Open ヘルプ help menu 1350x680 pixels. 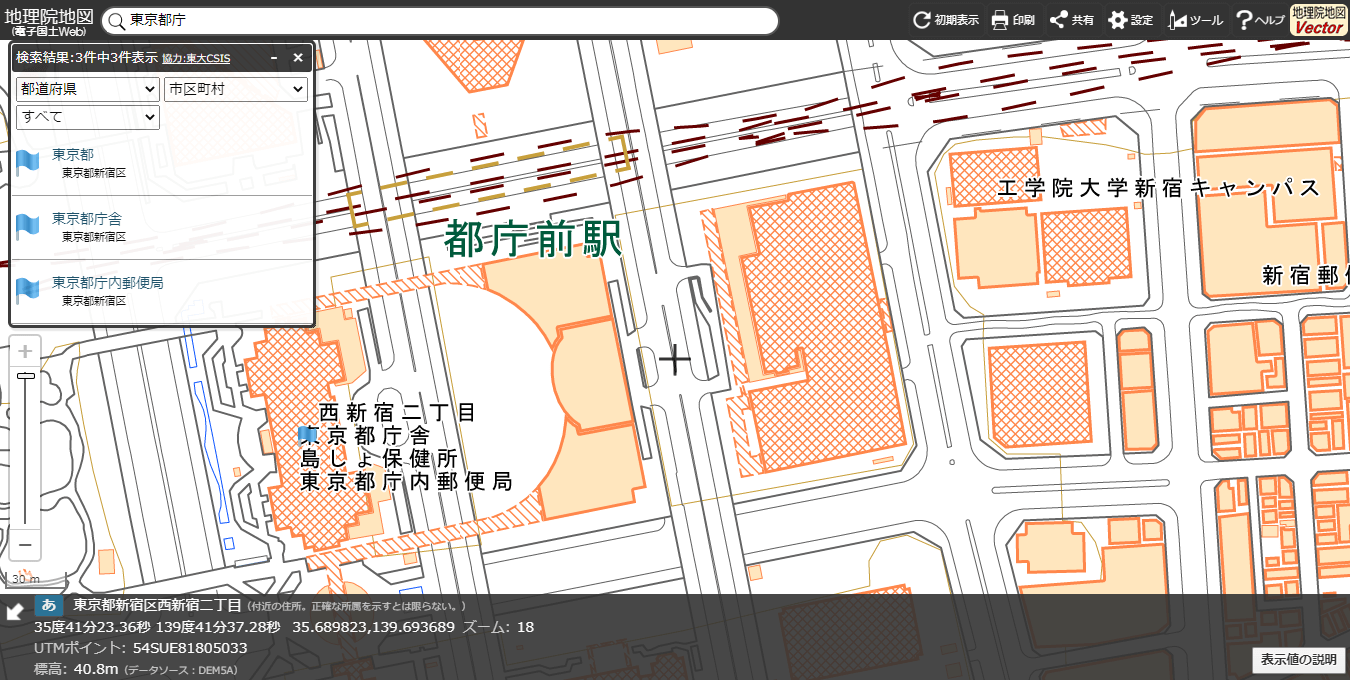(x=1259, y=20)
